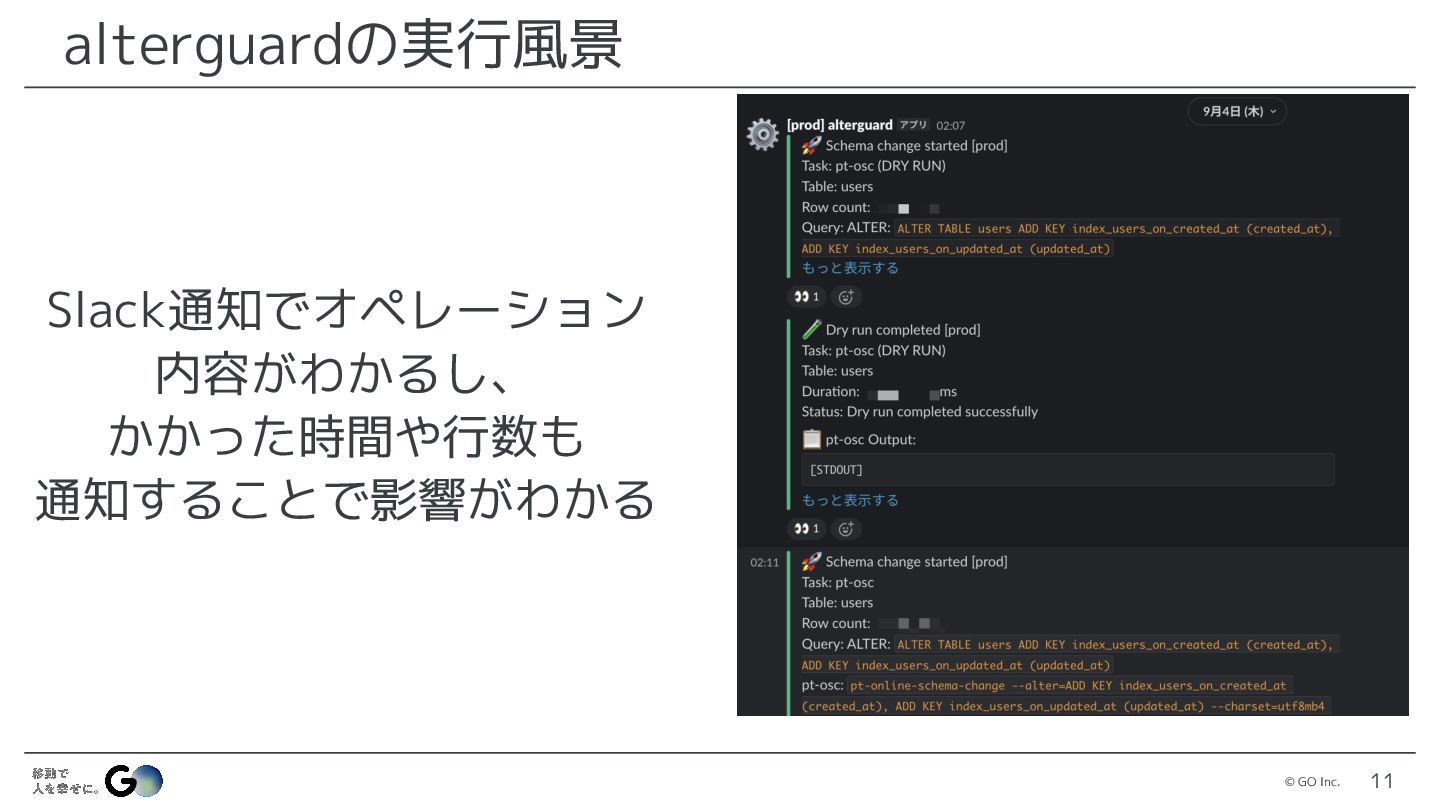This screenshot has height=810, width=1440.
Task: Click the clipboard emoji next to pt-osc Output
Action: point(812,439)
